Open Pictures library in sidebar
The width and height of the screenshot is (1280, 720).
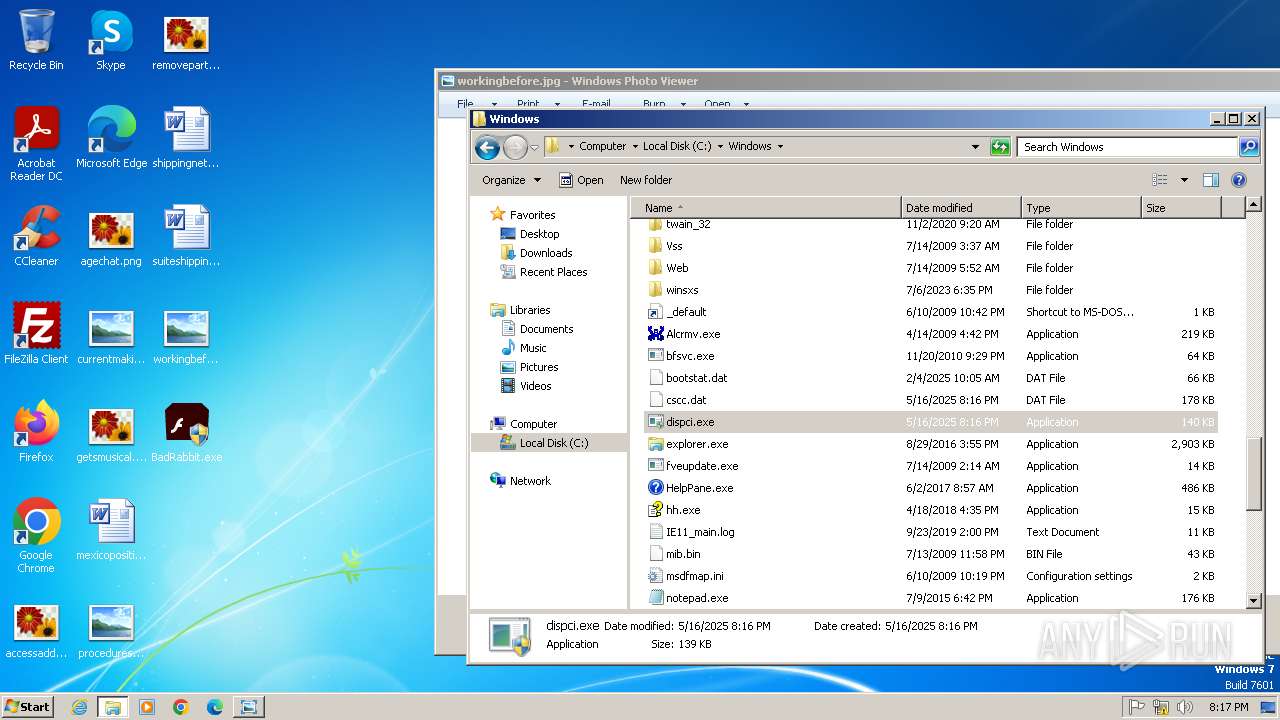click(x=539, y=367)
